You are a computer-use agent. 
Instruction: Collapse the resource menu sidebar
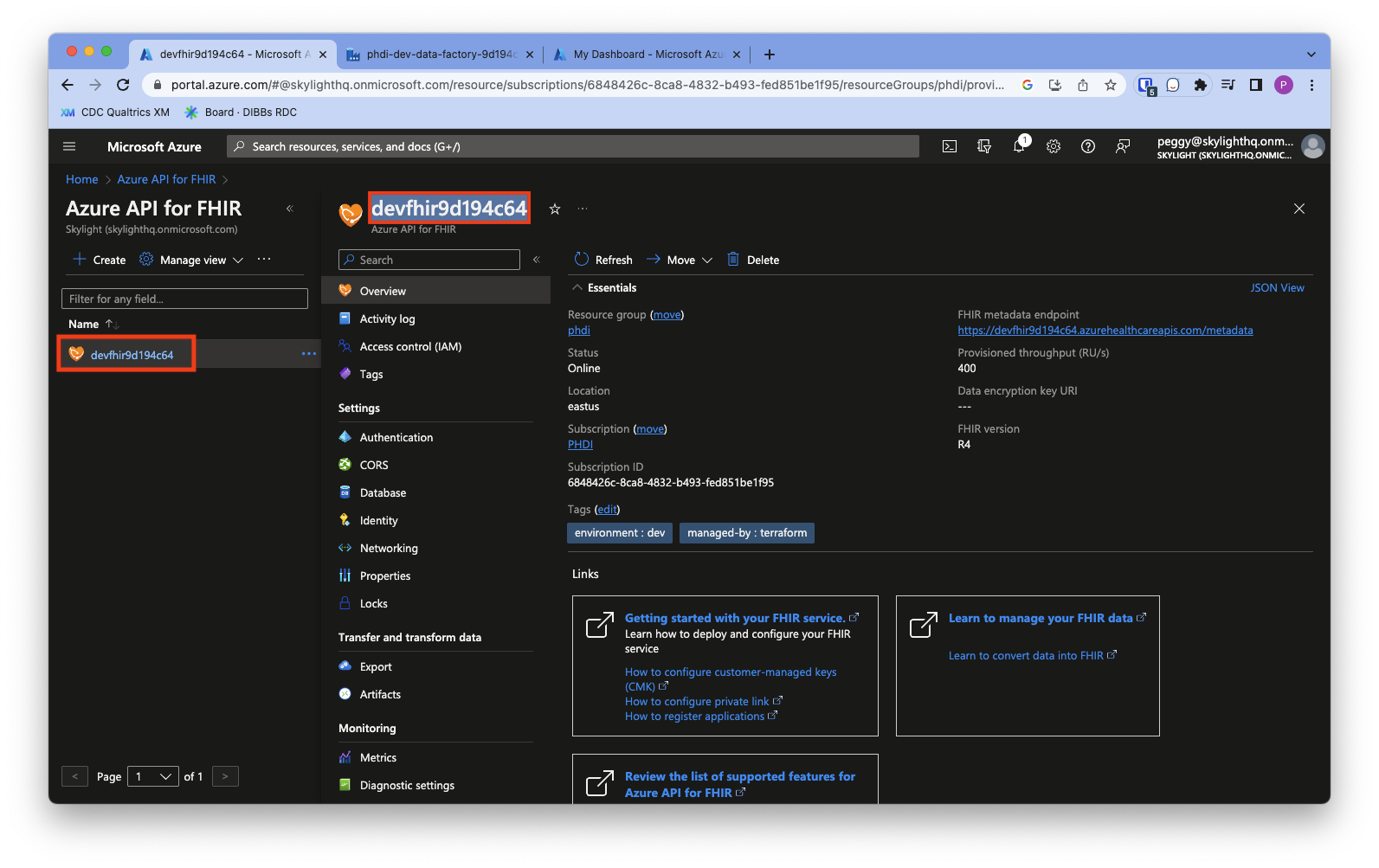pyautogui.click(x=536, y=260)
